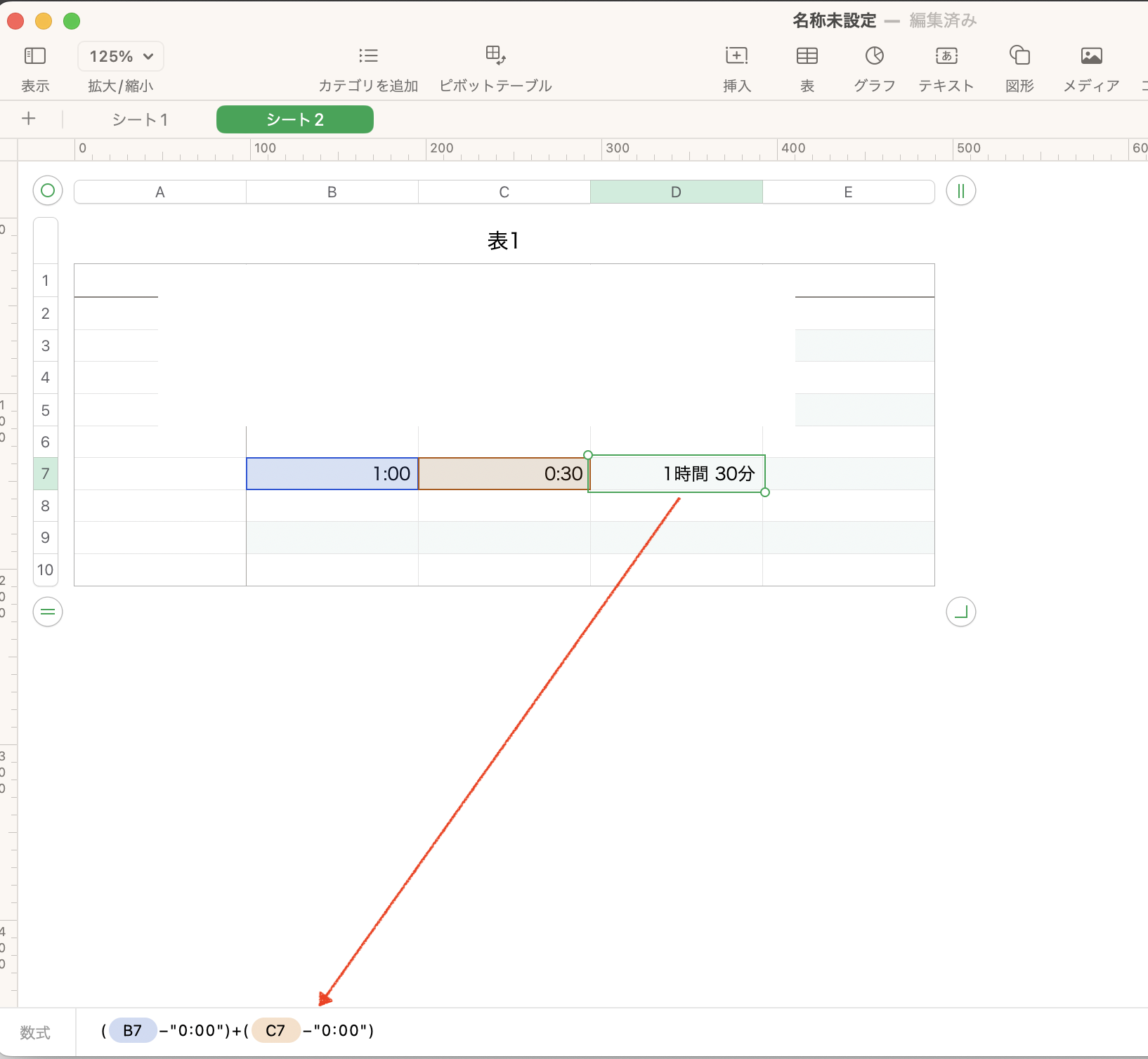The width and height of the screenshot is (1148, 1059).
Task: Click cell D7 showing 1時間 30分
Action: [x=677, y=473]
